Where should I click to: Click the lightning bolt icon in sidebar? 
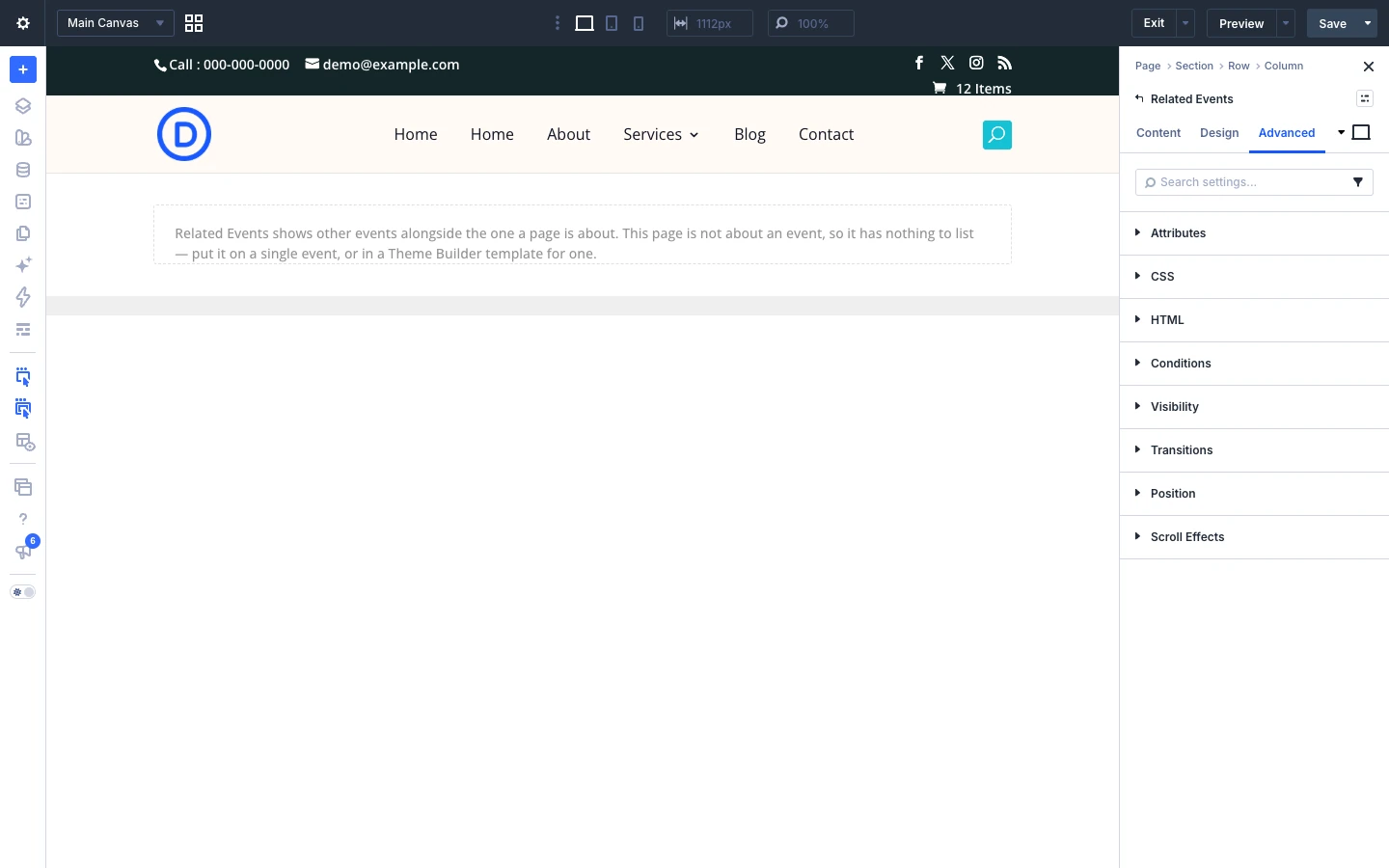coord(23,297)
